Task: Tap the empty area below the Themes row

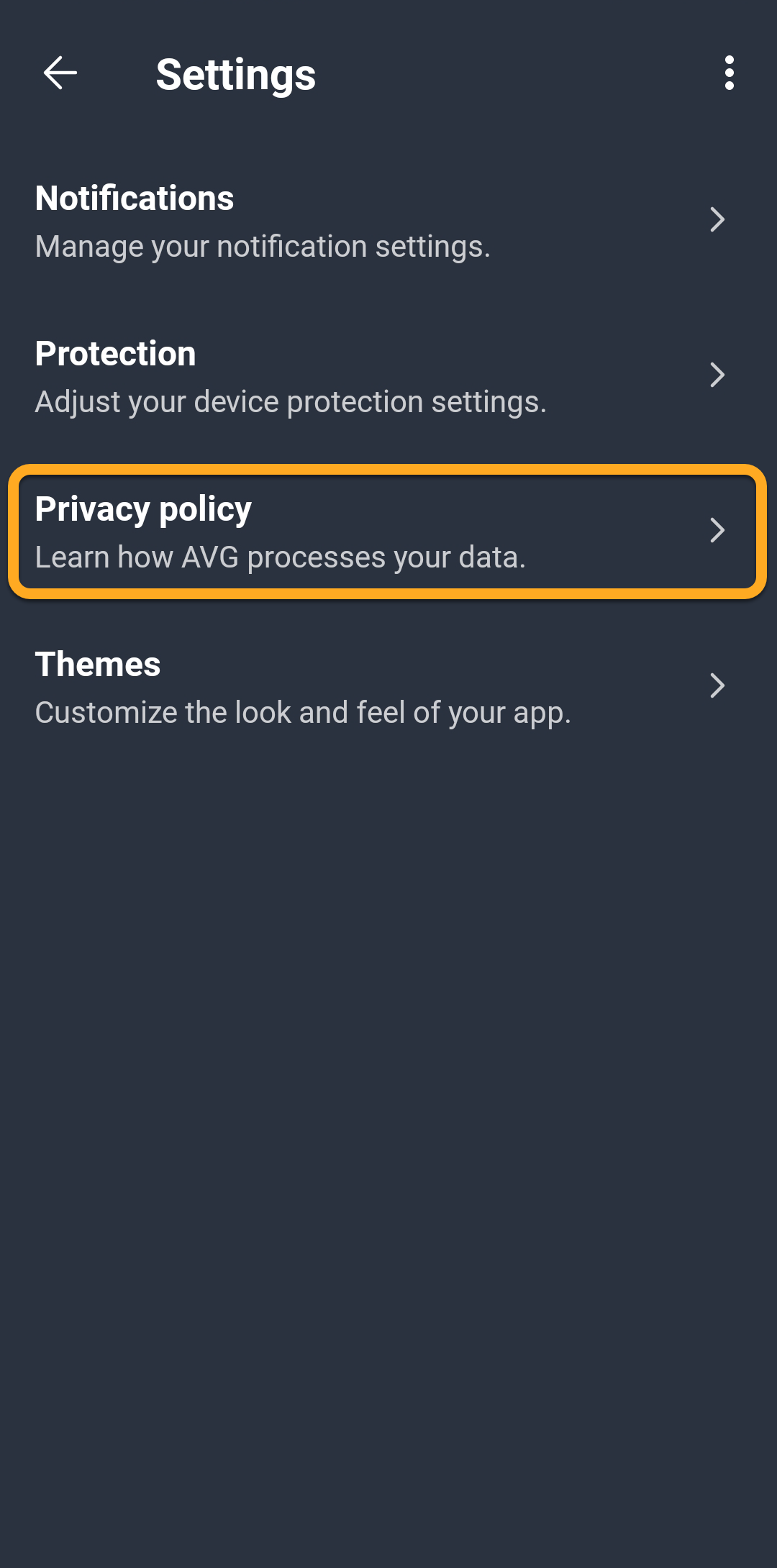Action: (388, 1079)
